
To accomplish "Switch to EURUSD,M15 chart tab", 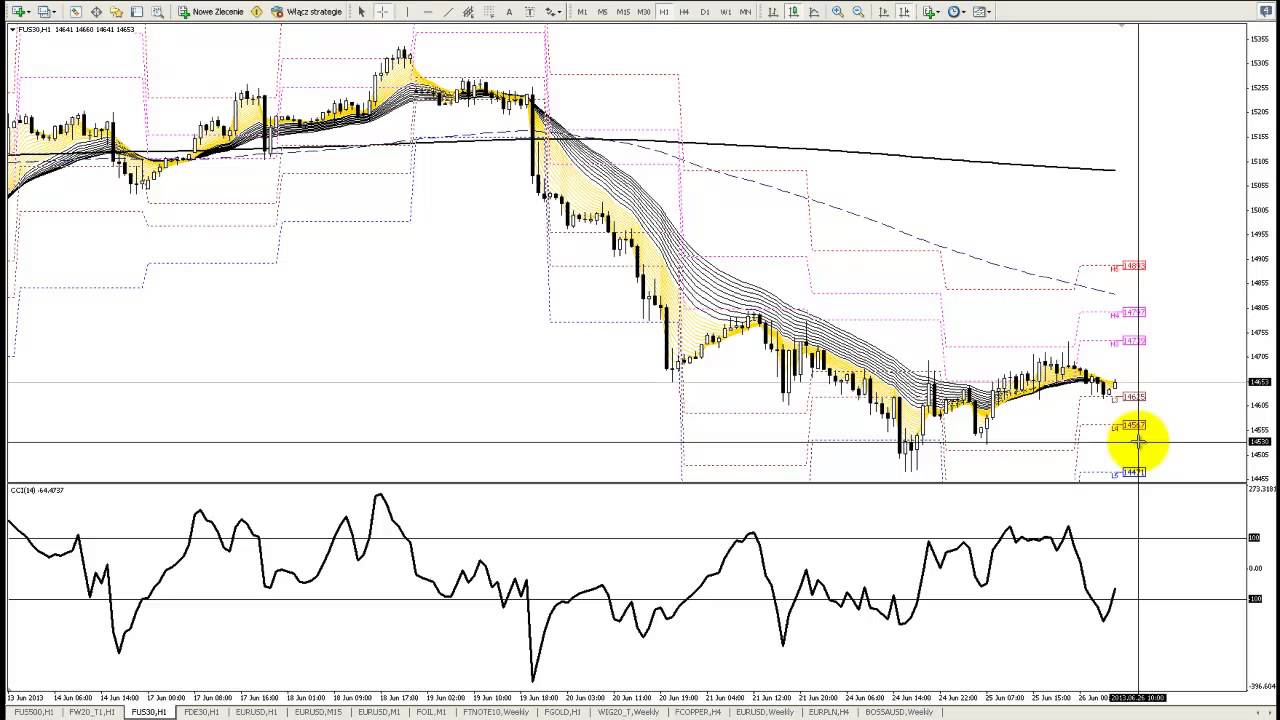I will coord(318,712).
